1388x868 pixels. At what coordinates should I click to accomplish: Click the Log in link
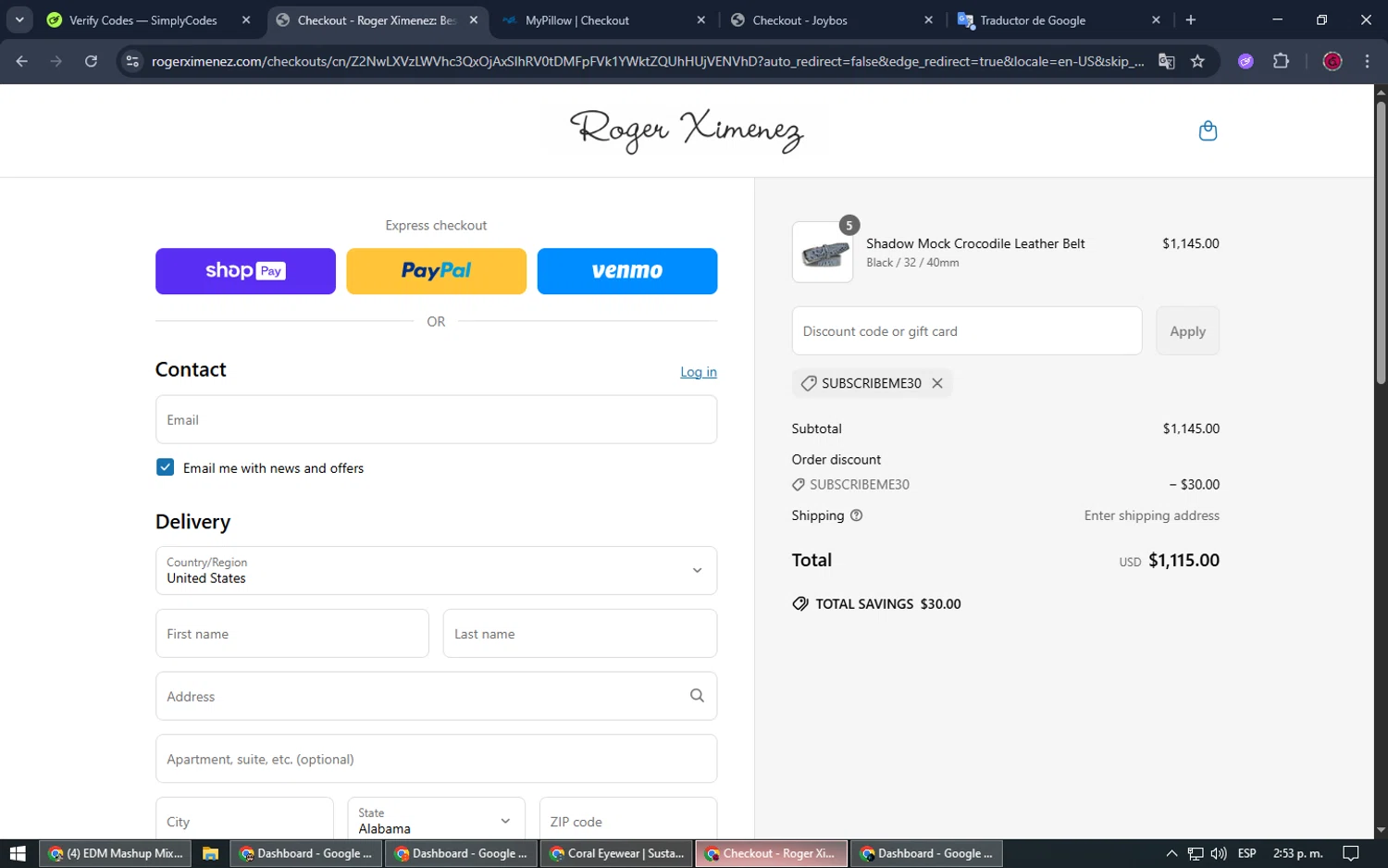699,372
